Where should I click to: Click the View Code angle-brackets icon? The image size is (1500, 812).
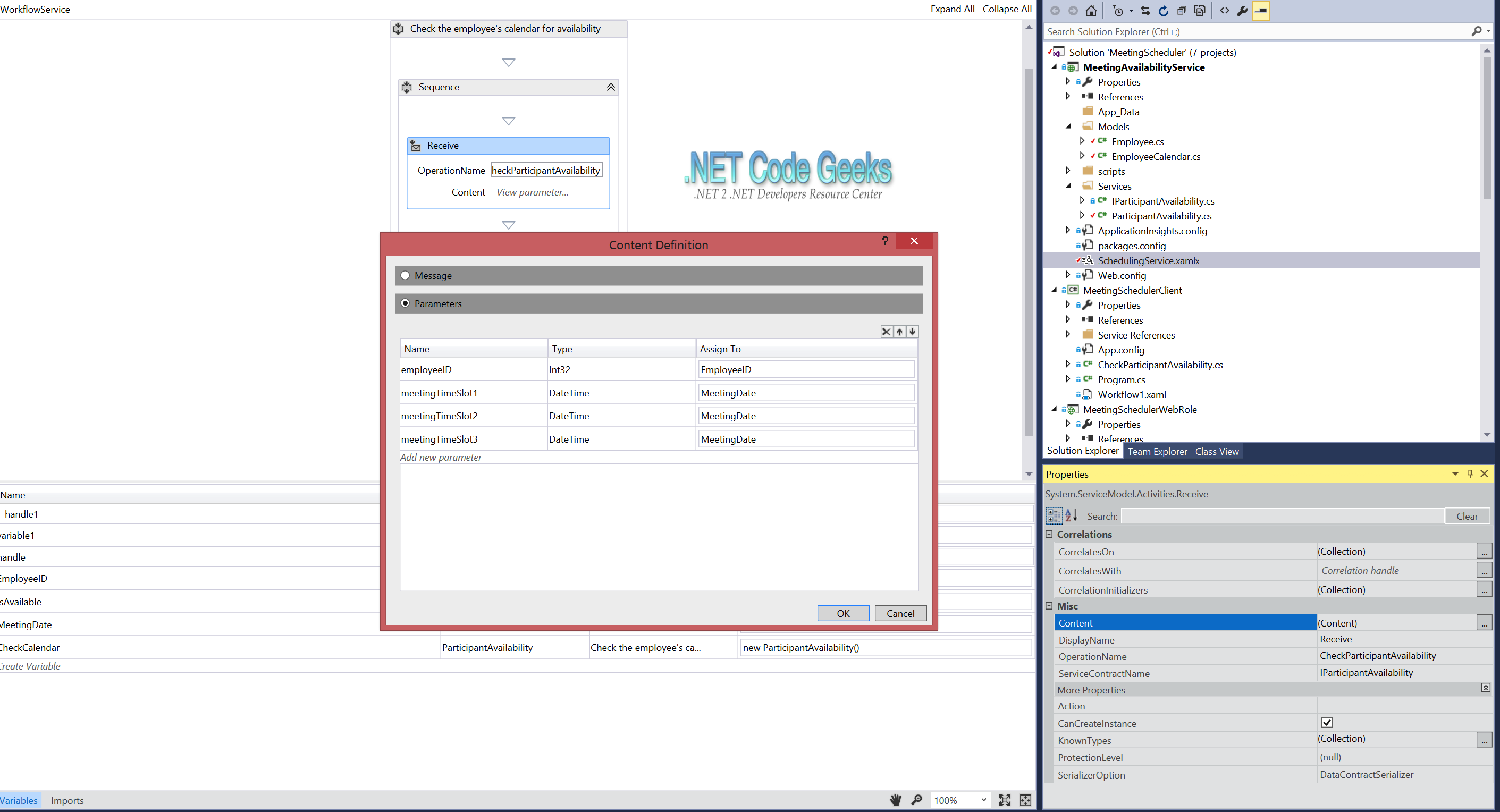coord(1224,11)
